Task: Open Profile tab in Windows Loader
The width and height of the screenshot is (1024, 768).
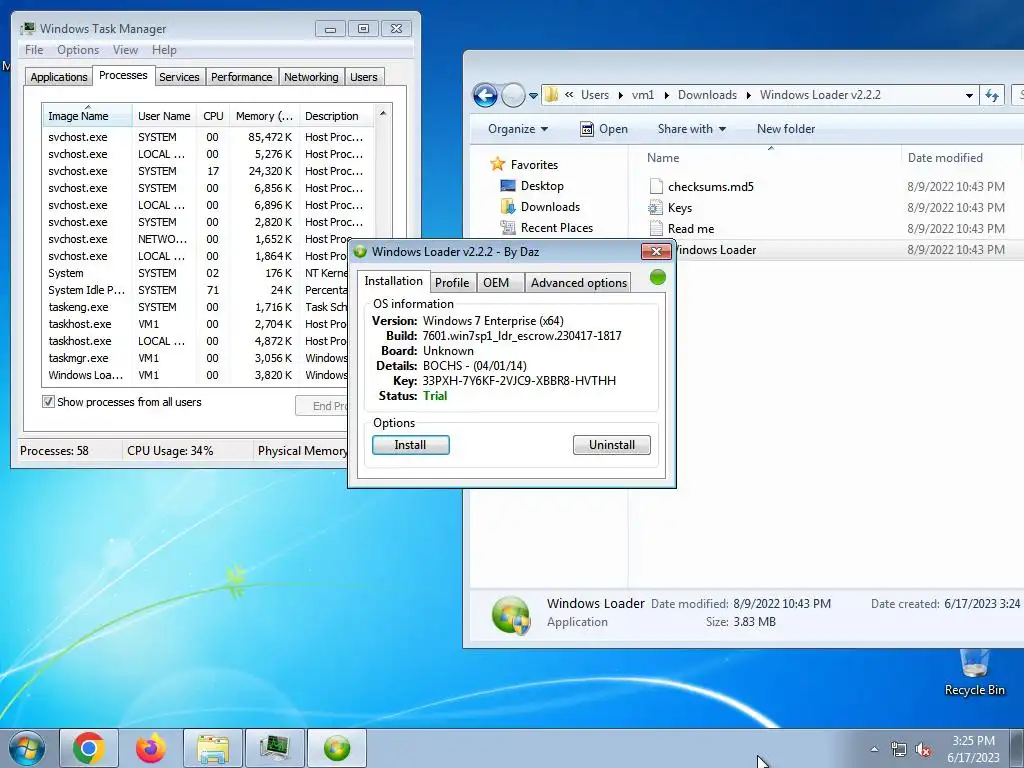Action: (452, 283)
